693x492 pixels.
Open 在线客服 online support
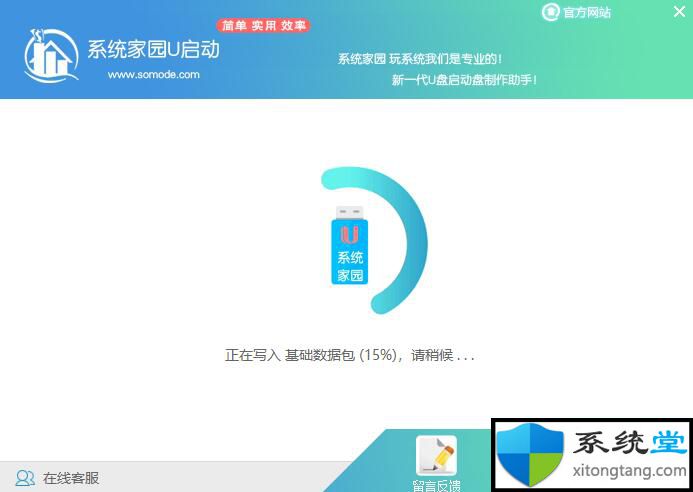coord(57,478)
